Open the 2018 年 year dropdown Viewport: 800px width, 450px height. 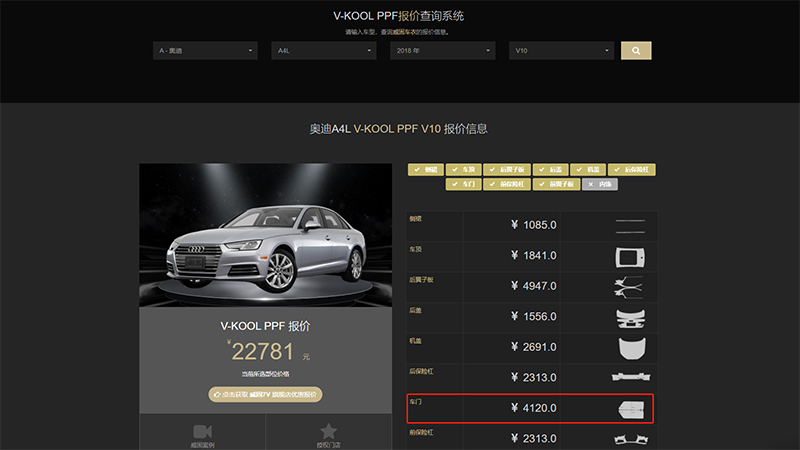click(x=443, y=50)
